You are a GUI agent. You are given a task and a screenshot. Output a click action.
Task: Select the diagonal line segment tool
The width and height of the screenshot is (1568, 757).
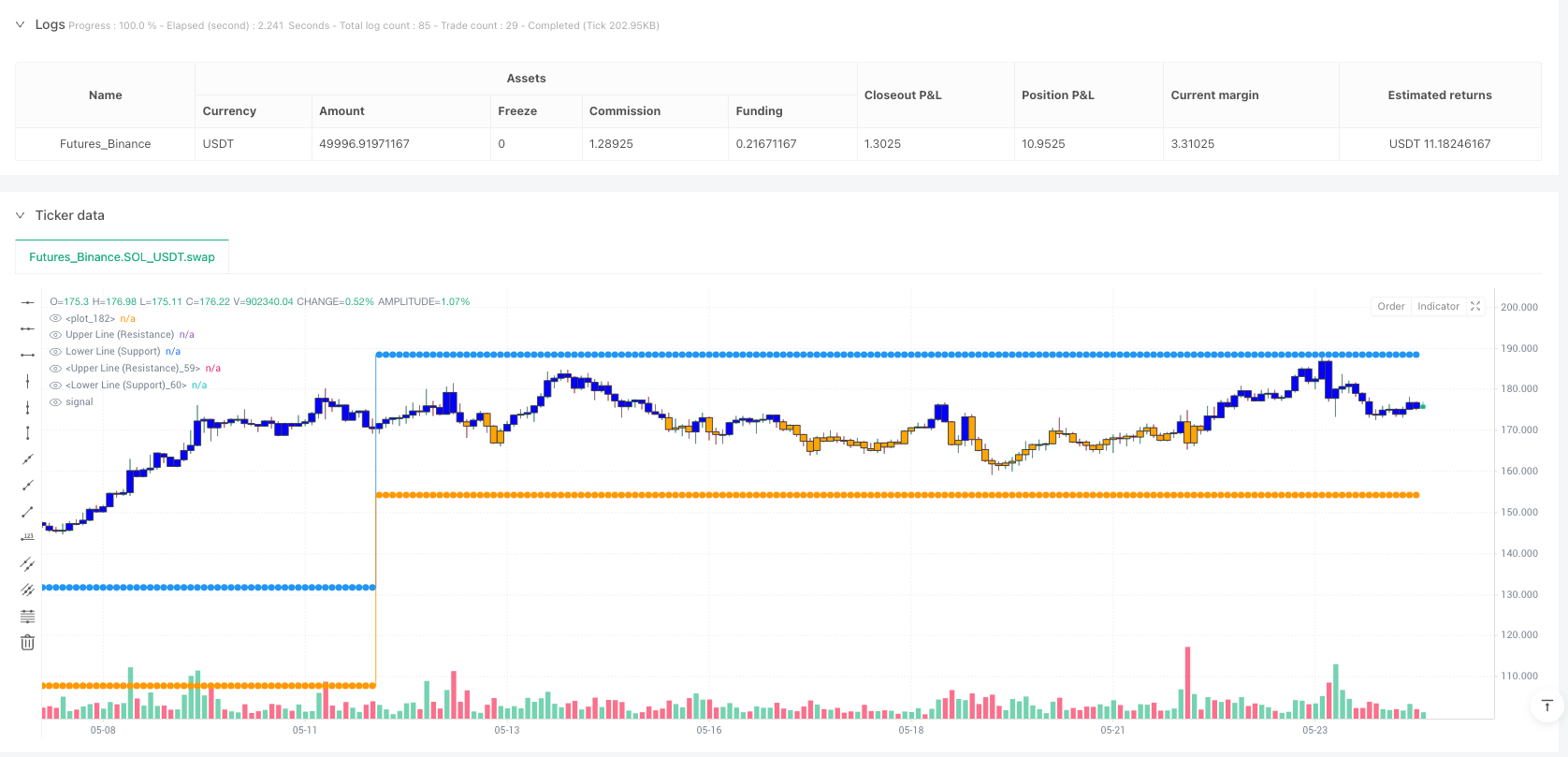pyautogui.click(x=27, y=511)
